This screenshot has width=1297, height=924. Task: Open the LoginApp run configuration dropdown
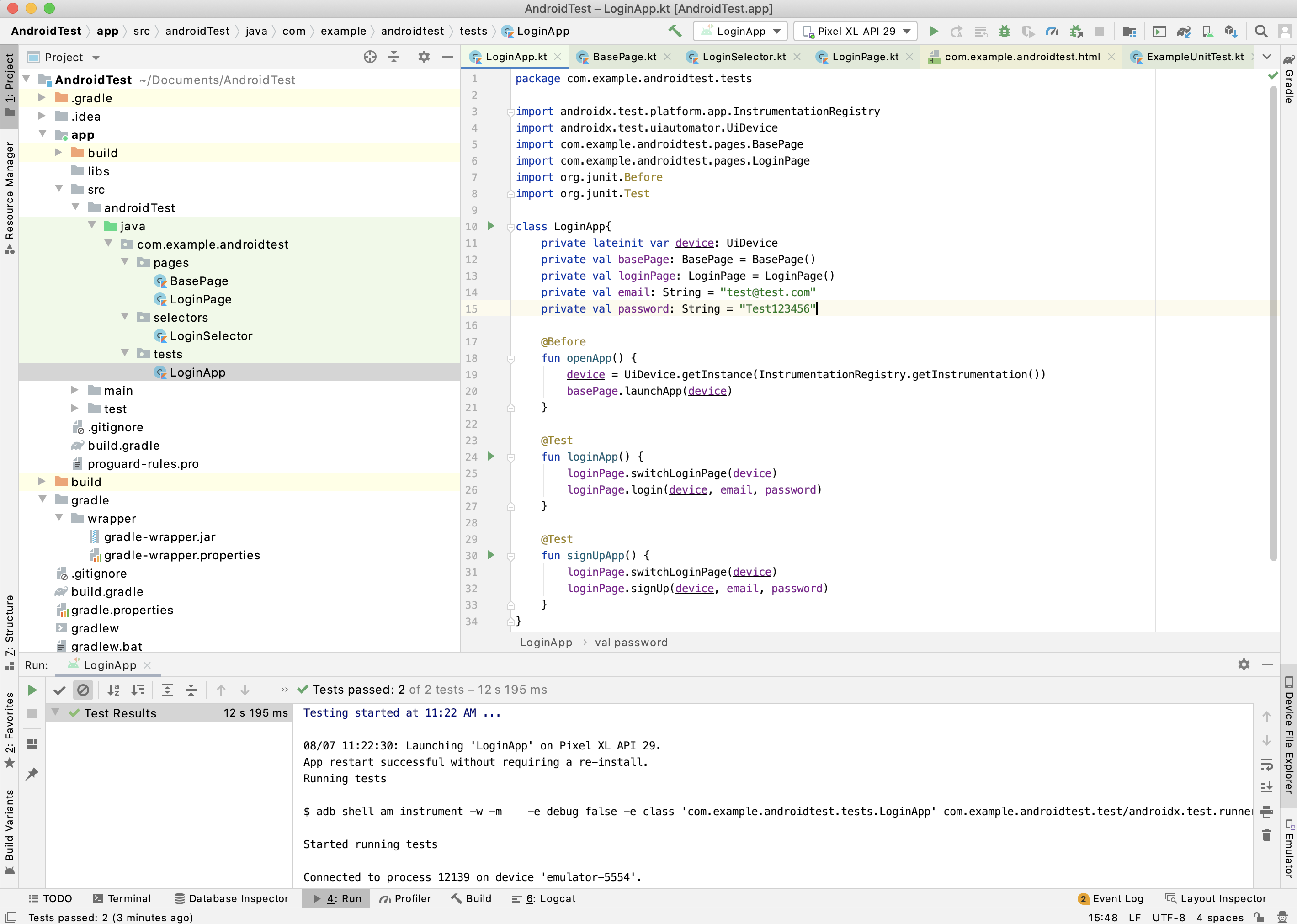point(740,31)
